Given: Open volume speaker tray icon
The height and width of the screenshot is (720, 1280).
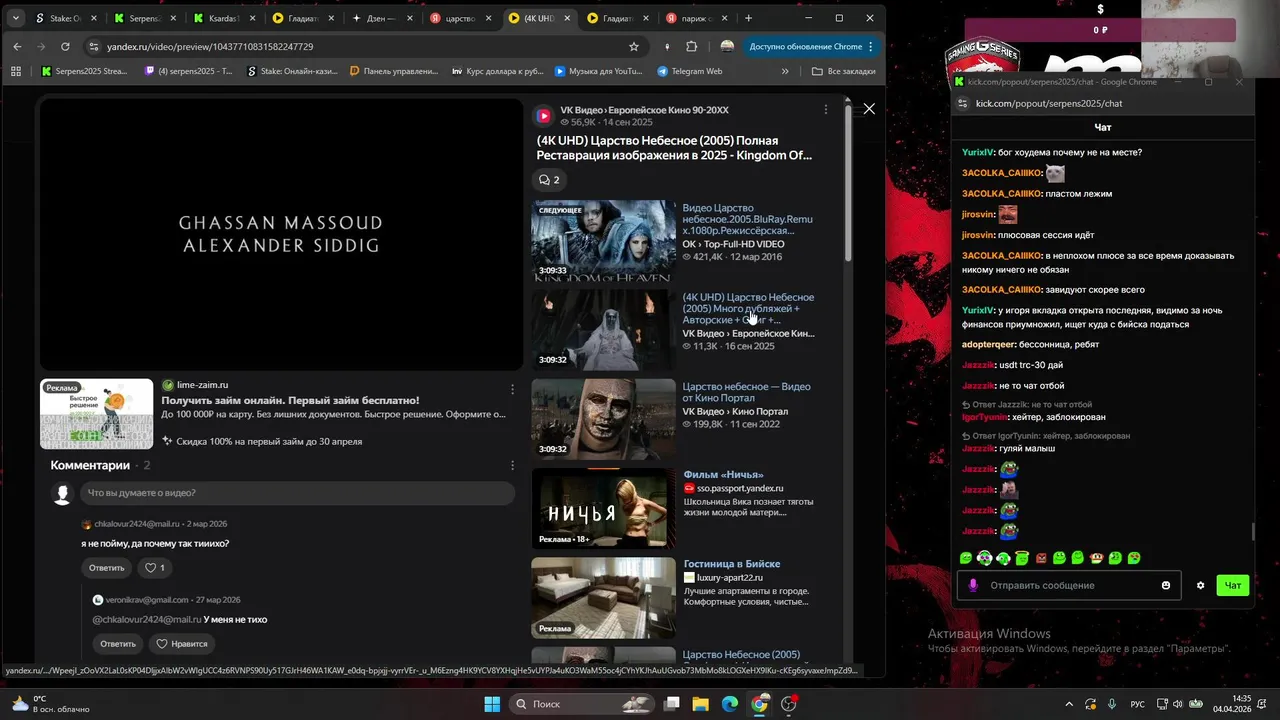Looking at the screenshot, I should pyautogui.click(x=1177, y=704).
